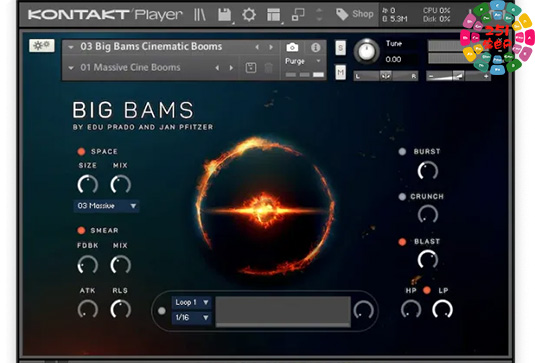Click the instrument wrench settings icon
Viewport: 535px width, 363px height.
click(42, 45)
